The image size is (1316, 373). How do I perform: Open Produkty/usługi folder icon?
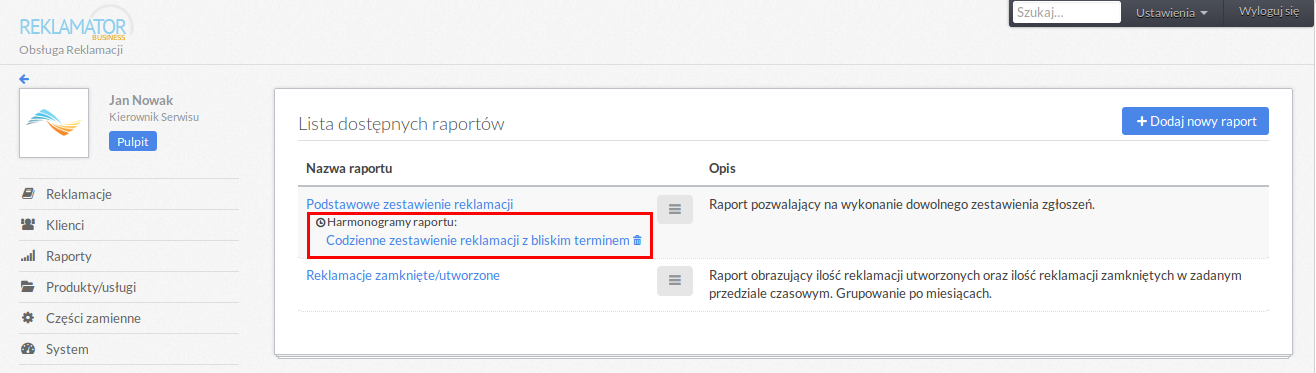[28, 287]
